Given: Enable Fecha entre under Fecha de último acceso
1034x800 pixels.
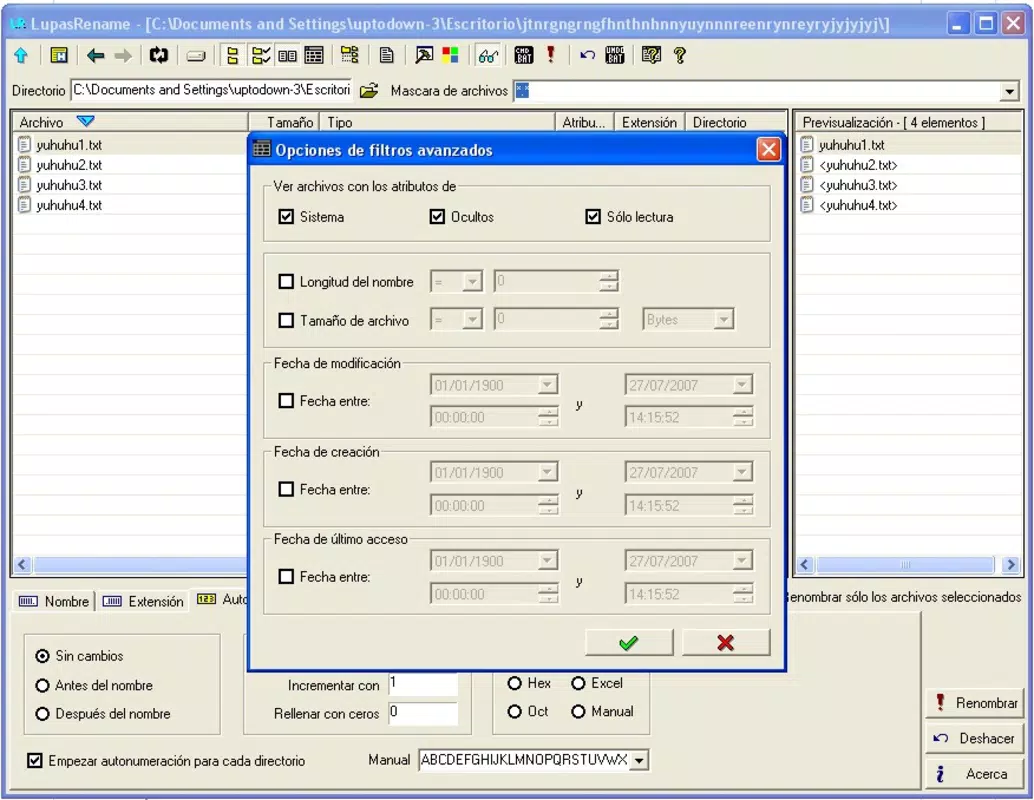Looking at the screenshot, I should click(x=286, y=576).
